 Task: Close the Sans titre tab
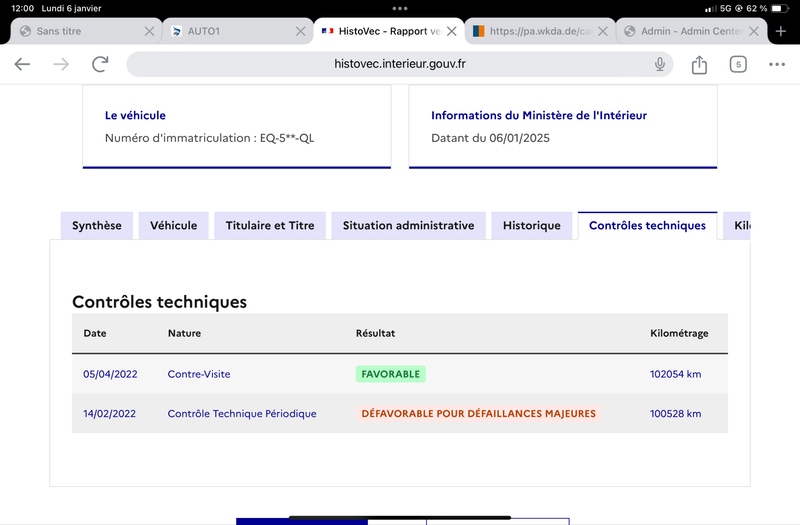tap(149, 31)
